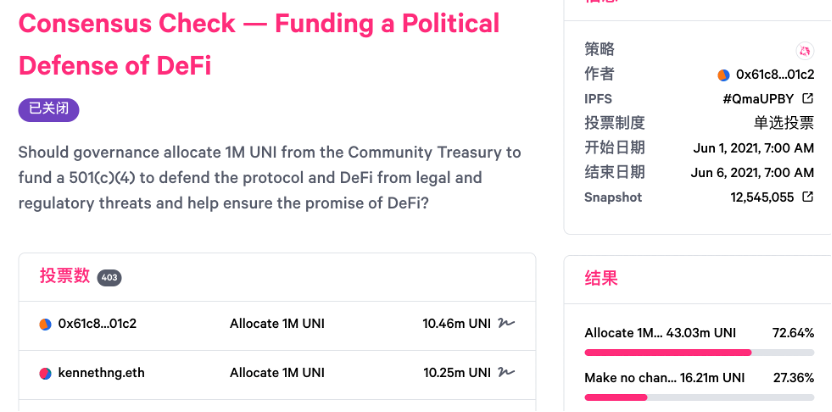
Task: Click signature icon for the 10.25m UNI vote
Action: pos(507,372)
